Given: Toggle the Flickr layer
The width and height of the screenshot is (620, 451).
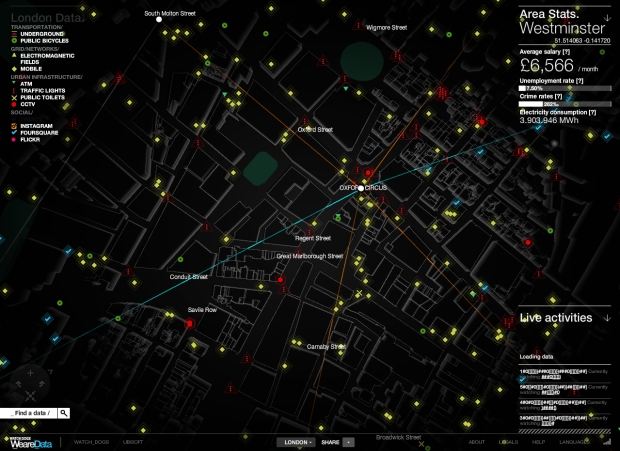Looking at the screenshot, I should point(26,140).
